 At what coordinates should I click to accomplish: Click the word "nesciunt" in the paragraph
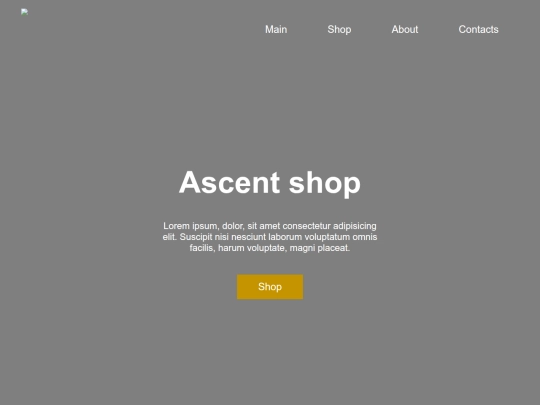click(249, 237)
